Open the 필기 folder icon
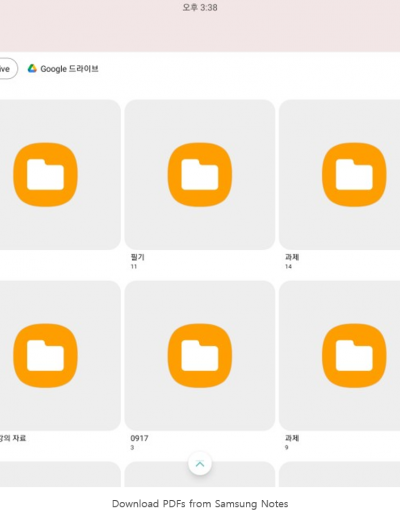 [200, 175]
